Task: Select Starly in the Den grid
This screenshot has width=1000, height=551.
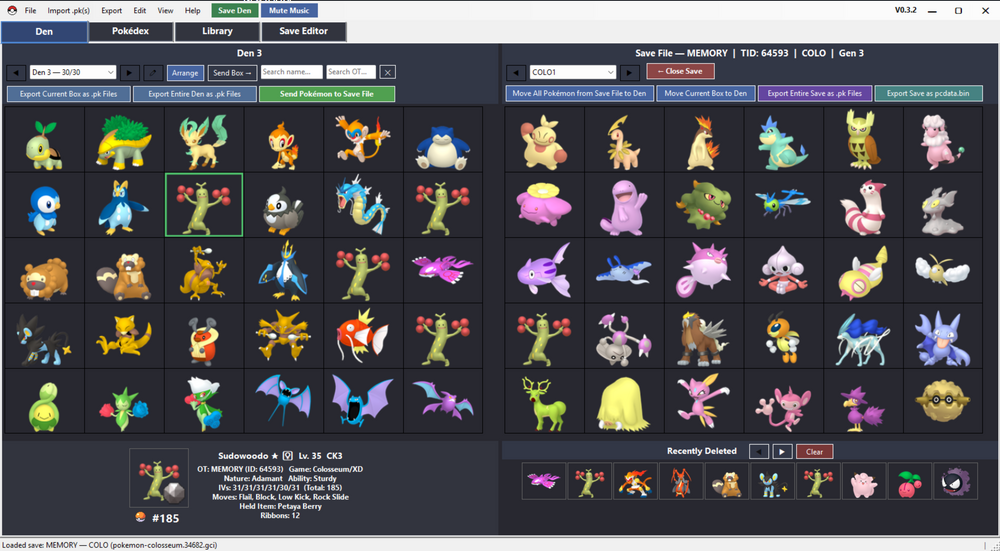Action: 284,205
